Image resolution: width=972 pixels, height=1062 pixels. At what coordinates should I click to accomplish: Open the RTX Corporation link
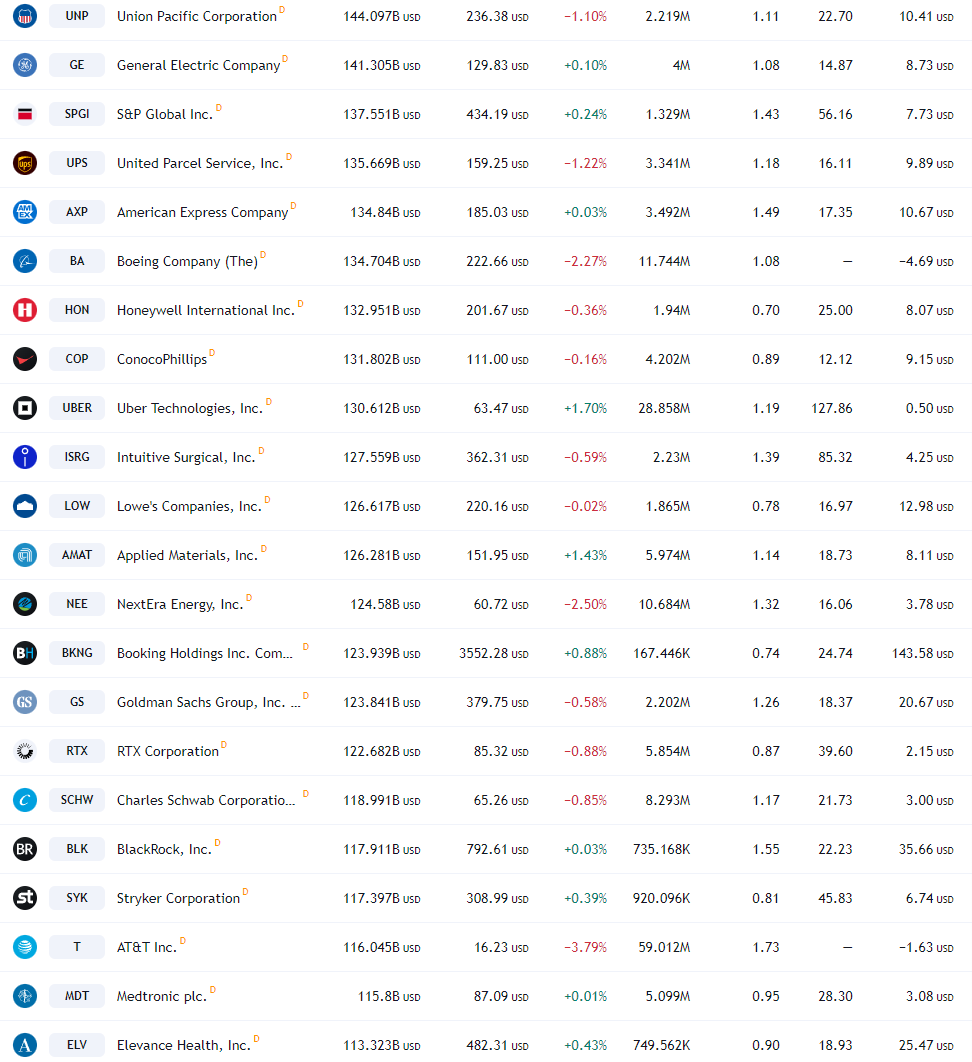tap(168, 751)
